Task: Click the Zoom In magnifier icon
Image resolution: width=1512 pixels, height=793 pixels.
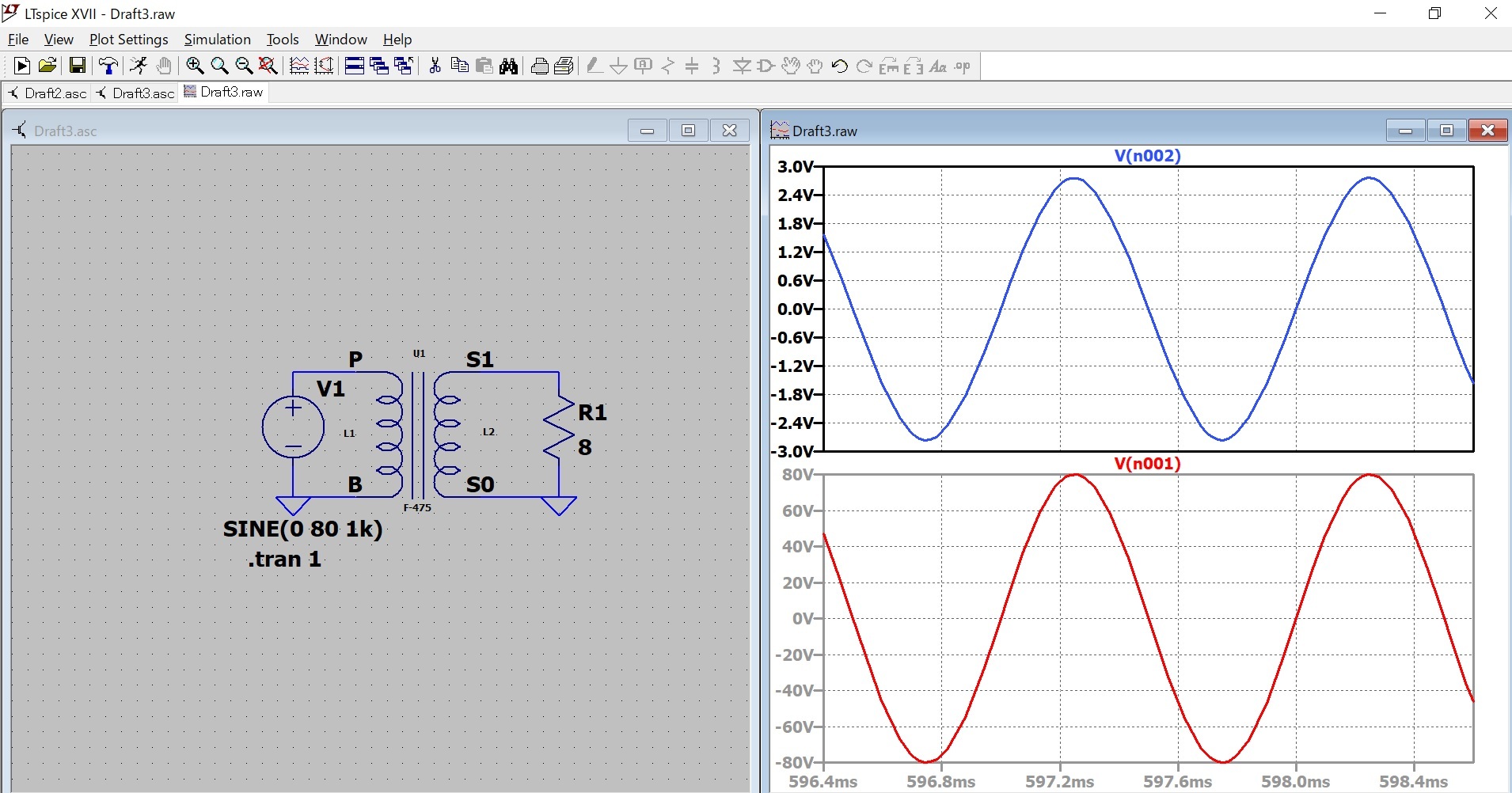Action: [195, 66]
